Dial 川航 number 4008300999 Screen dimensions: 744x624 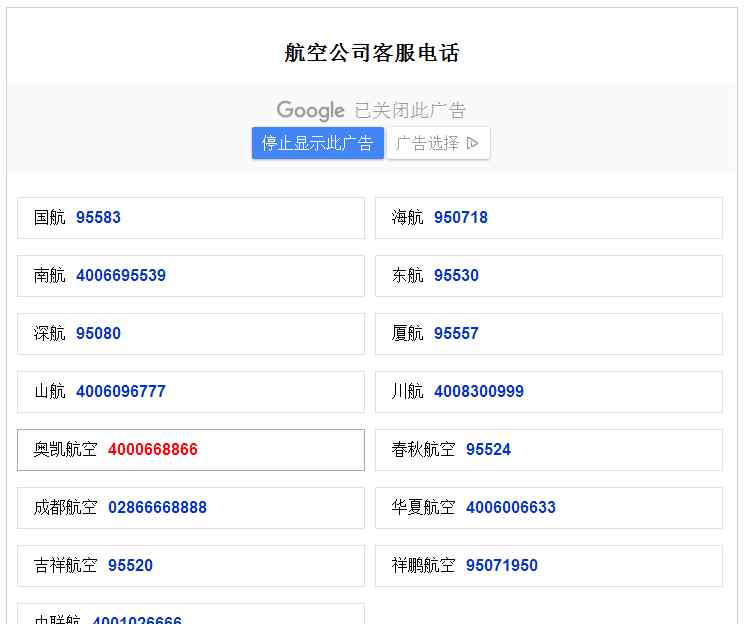point(478,391)
